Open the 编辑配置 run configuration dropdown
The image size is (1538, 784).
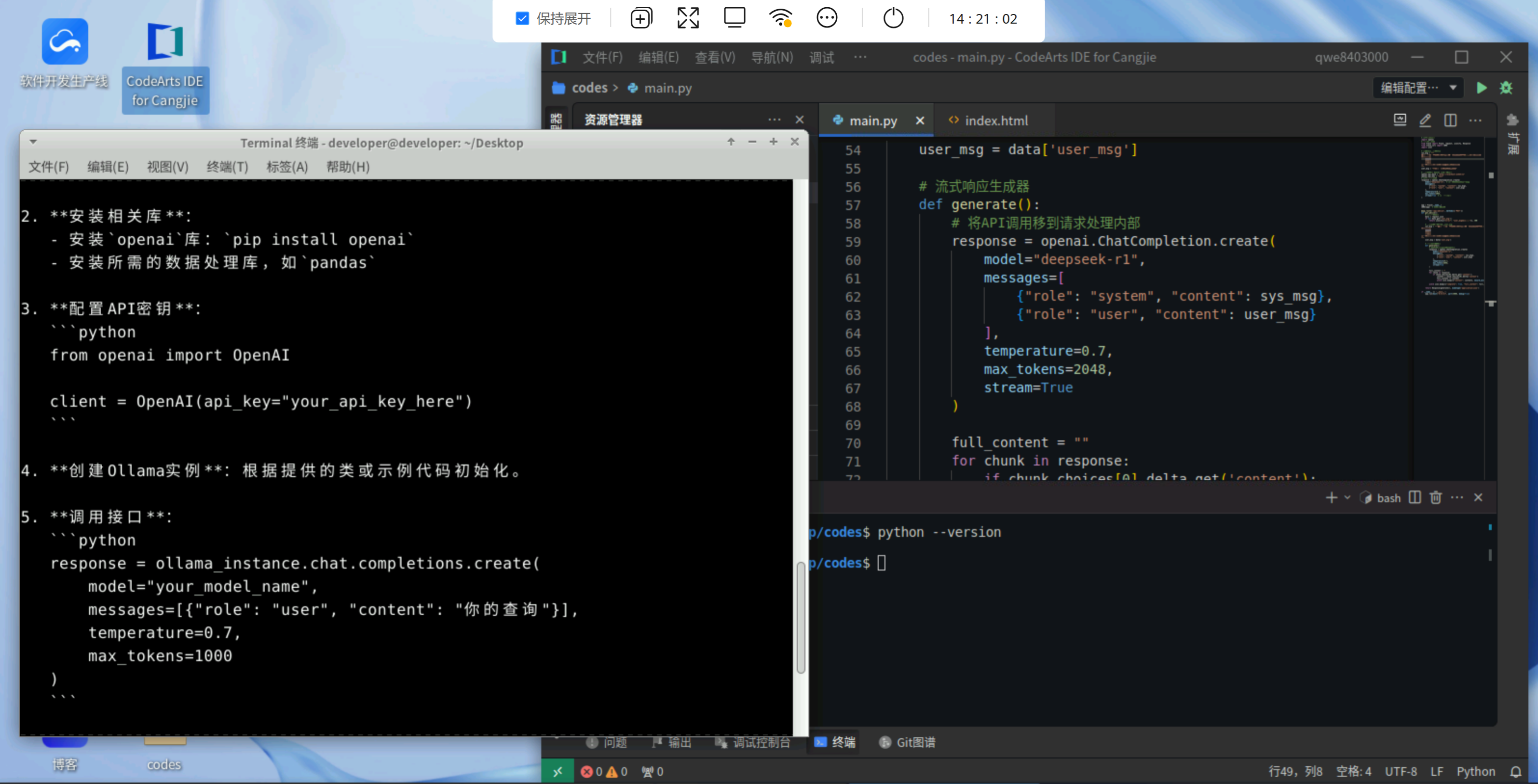click(1418, 88)
